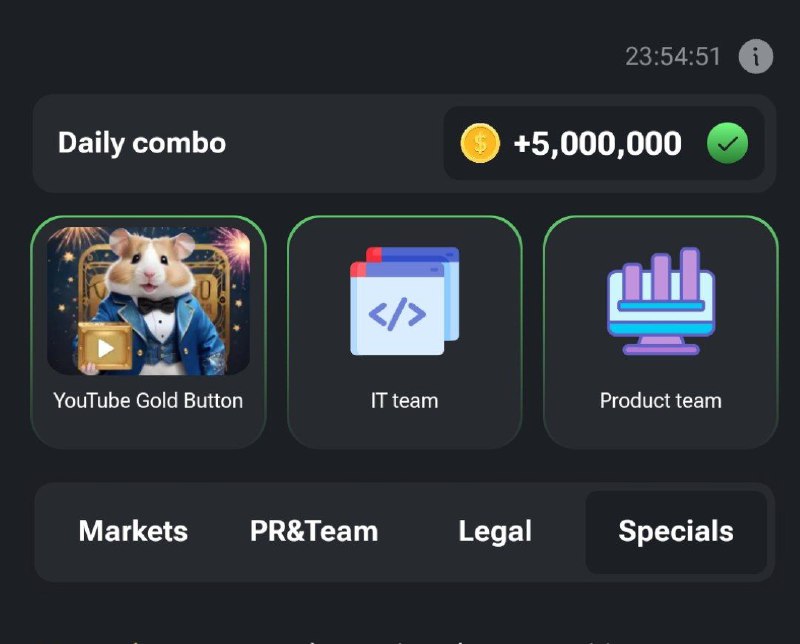Switch to the PR&Team tab
Screen dimensions: 800x644
(x=314, y=531)
